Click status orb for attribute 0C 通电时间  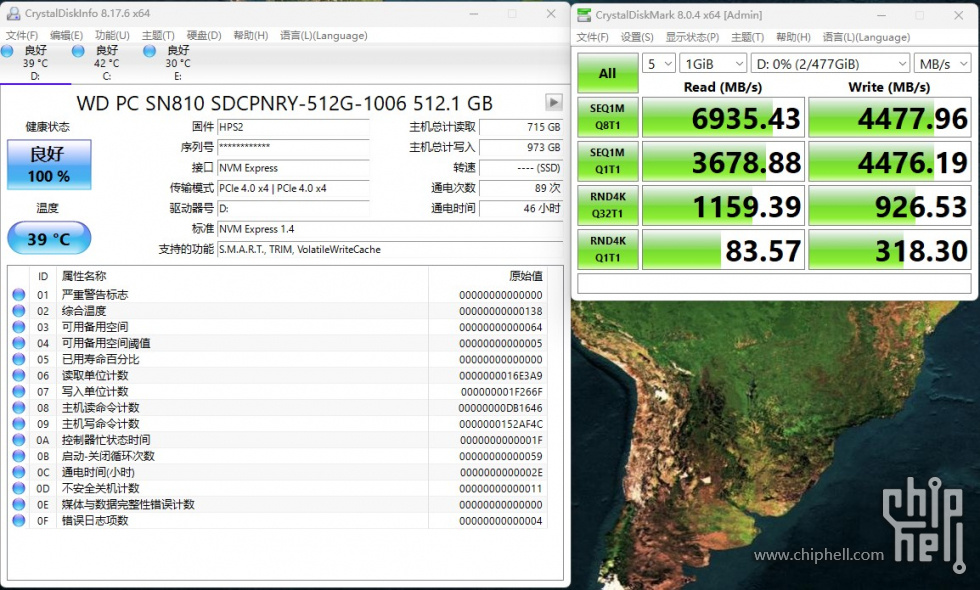pyautogui.click(x=18, y=472)
